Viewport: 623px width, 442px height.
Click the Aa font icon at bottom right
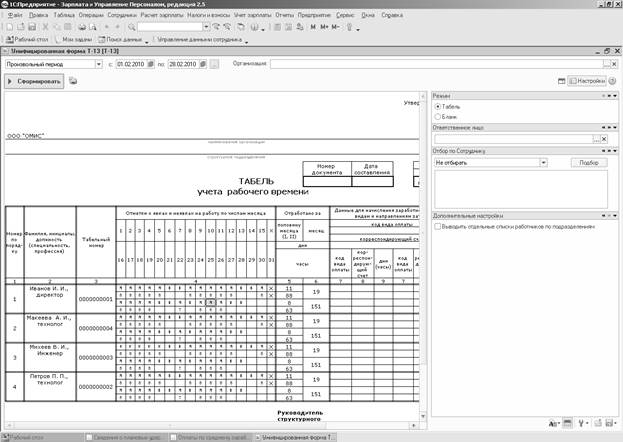[x=554, y=423]
